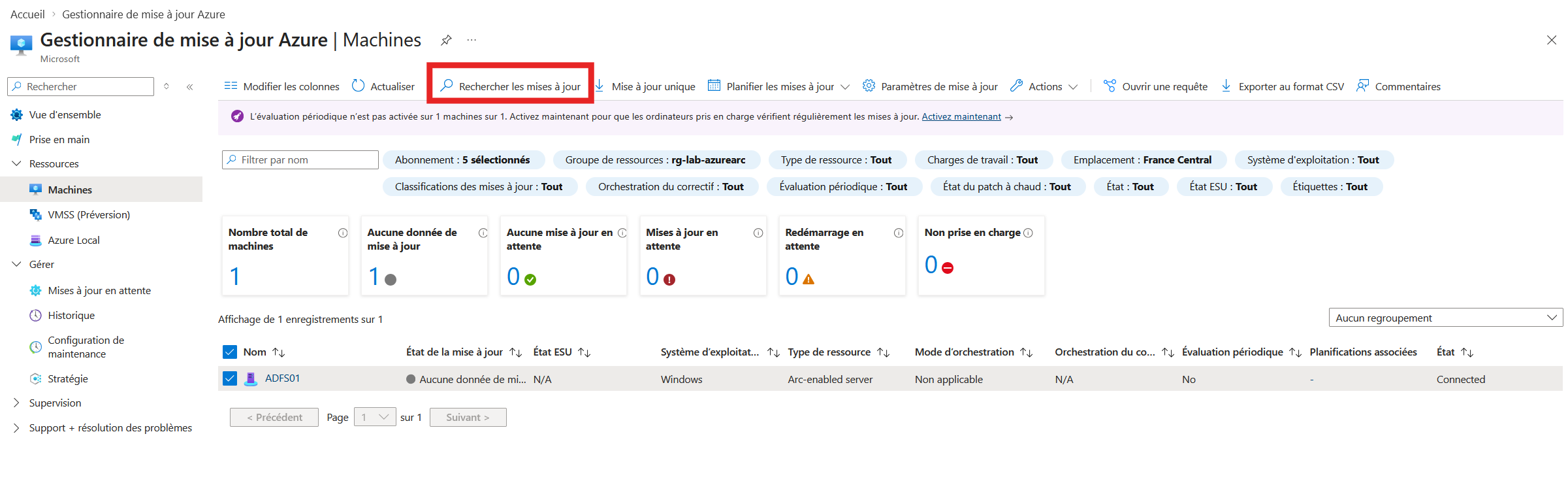Sort by État de la mise à jour column
The image size is (1568, 483).
464,352
